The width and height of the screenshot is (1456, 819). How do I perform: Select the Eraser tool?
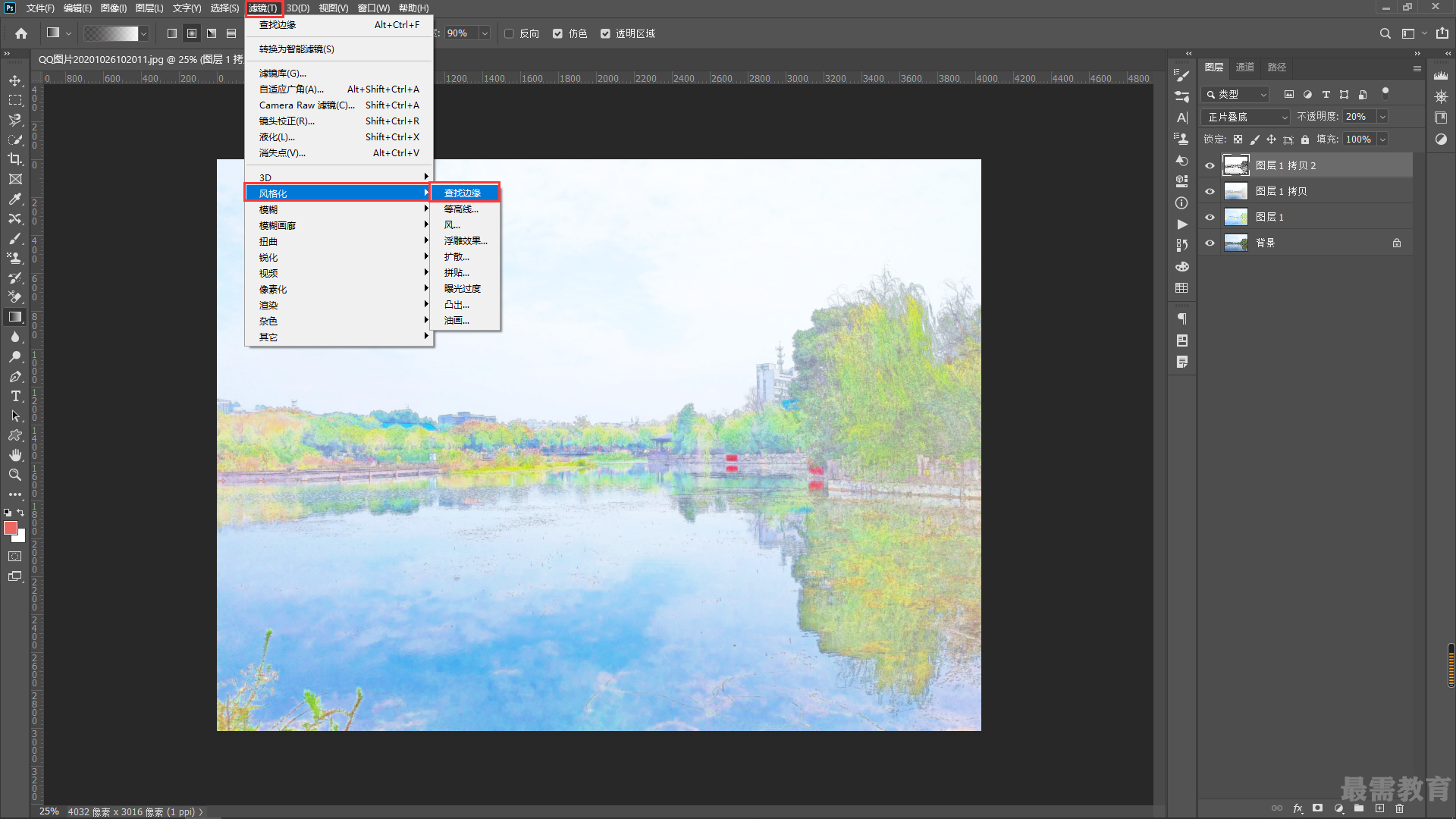(x=15, y=297)
